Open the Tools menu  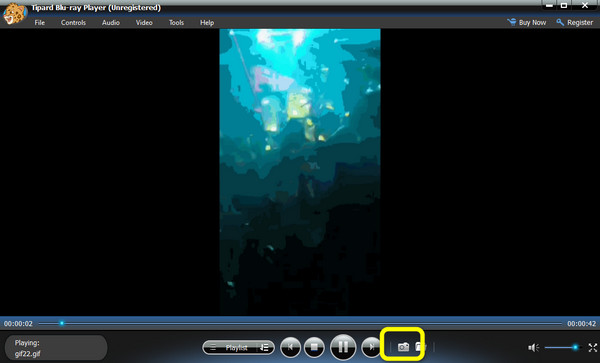176,23
